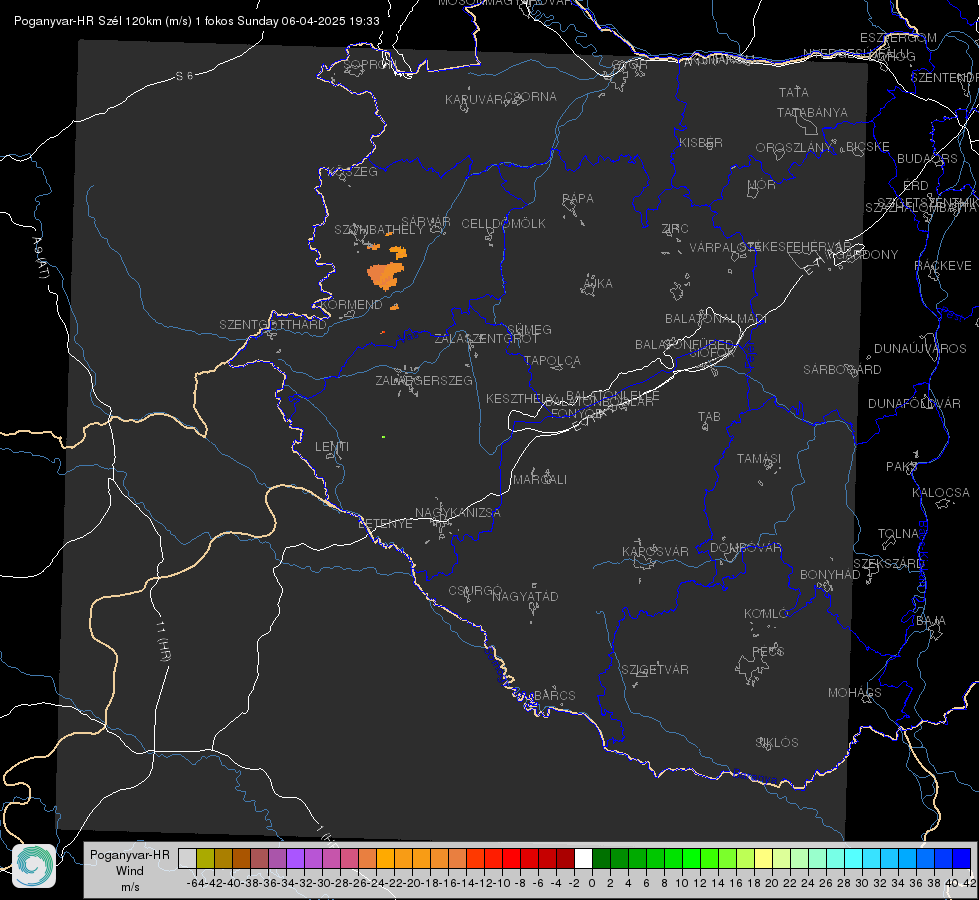Click the CSORNA town label

530,97
